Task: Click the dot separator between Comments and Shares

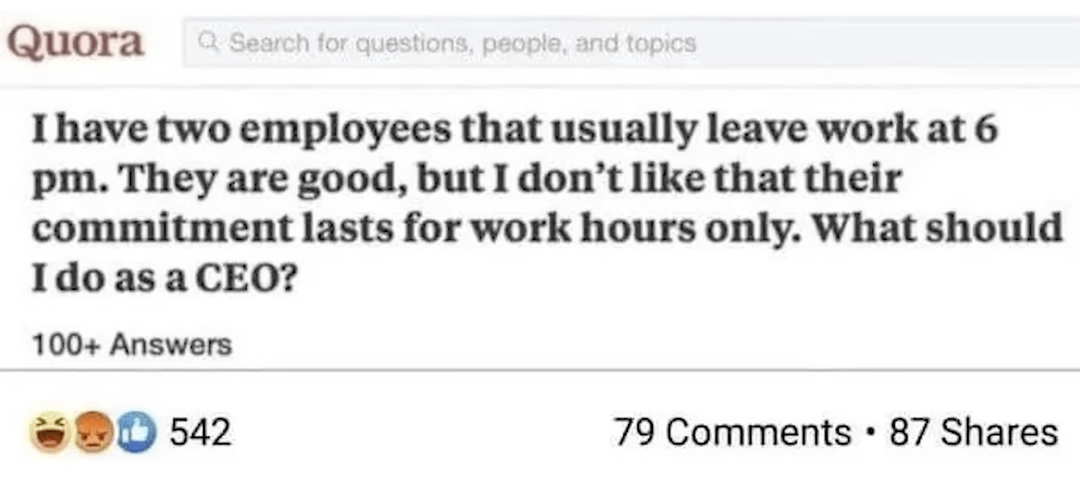Action: pos(870,432)
